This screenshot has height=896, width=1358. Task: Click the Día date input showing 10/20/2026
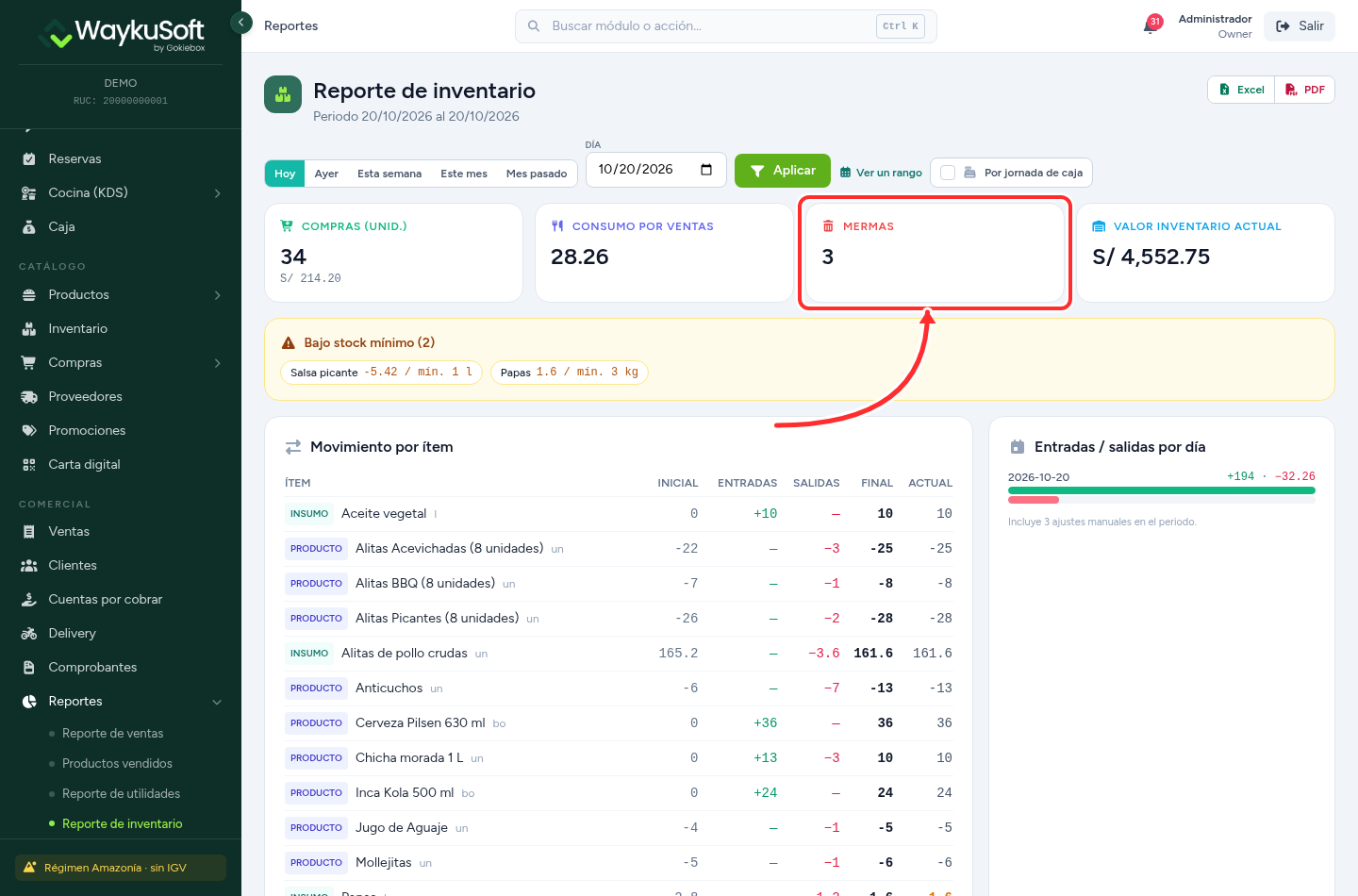click(x=656, y=170)
